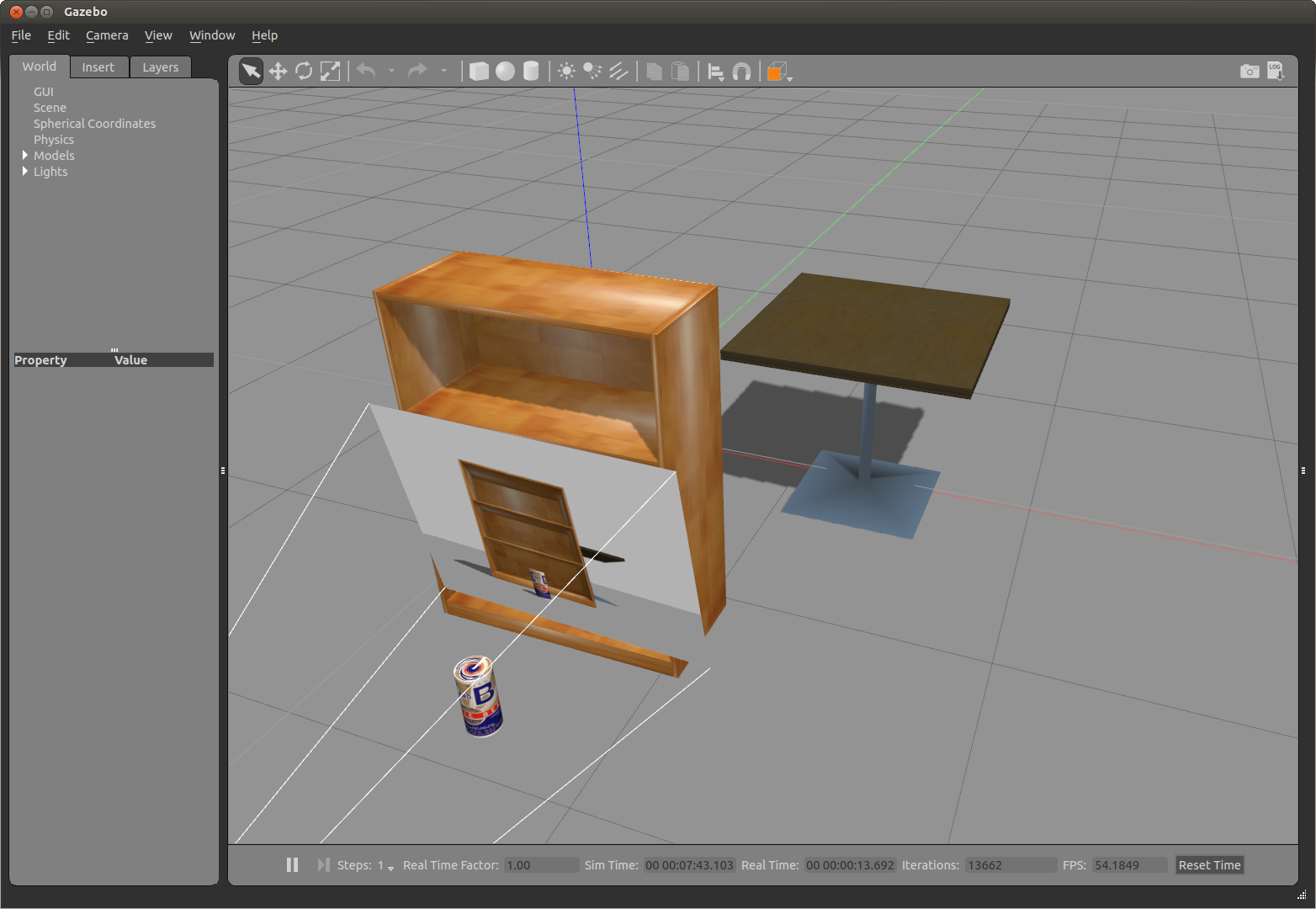This screenshot has height=909, width=1316.
Task: Switch to the Insert tab
Action: tap(98, 67)
